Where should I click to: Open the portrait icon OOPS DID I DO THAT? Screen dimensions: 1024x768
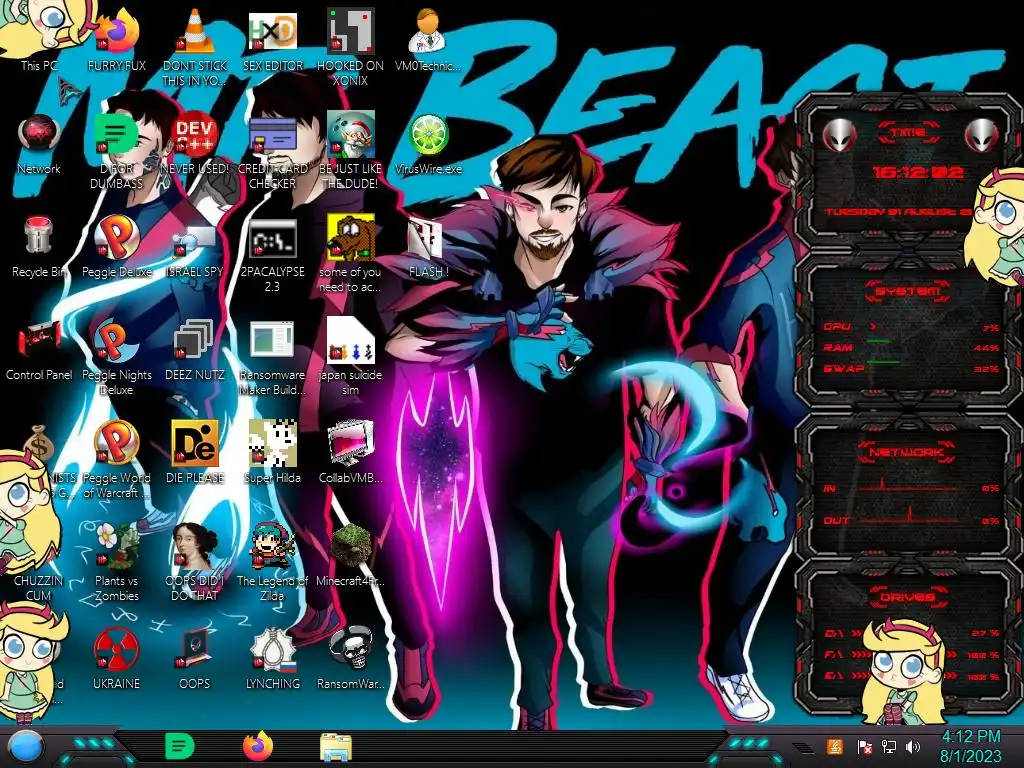click(x=195, y=546)
